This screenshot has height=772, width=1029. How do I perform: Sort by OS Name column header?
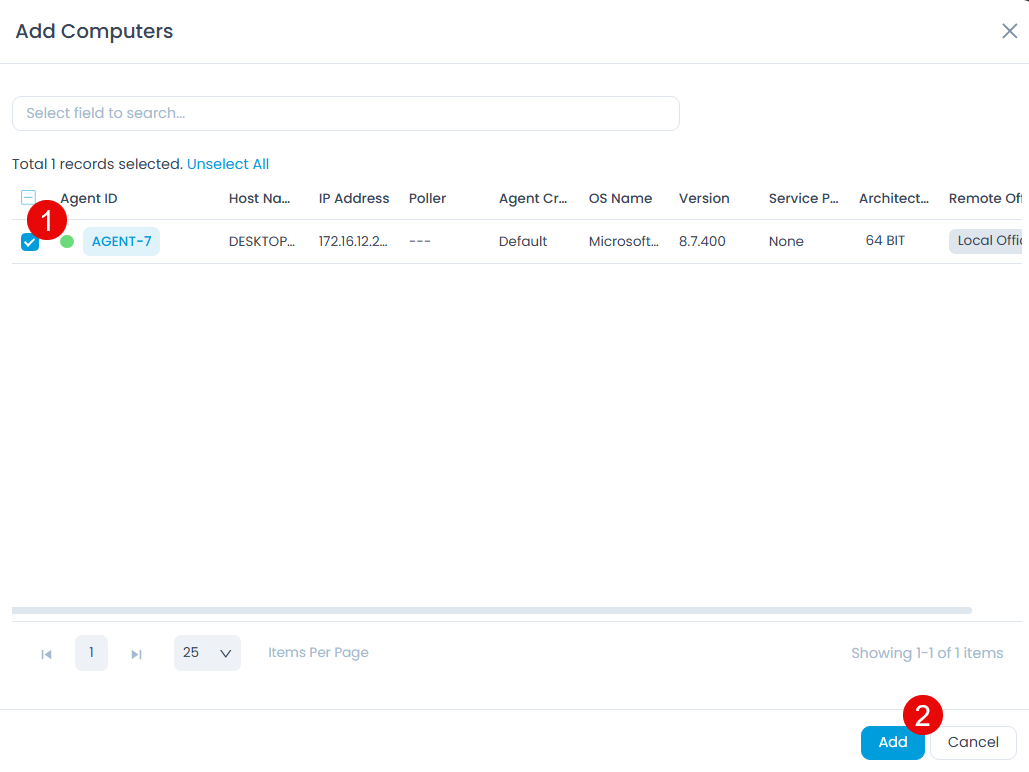click(620, 198)
